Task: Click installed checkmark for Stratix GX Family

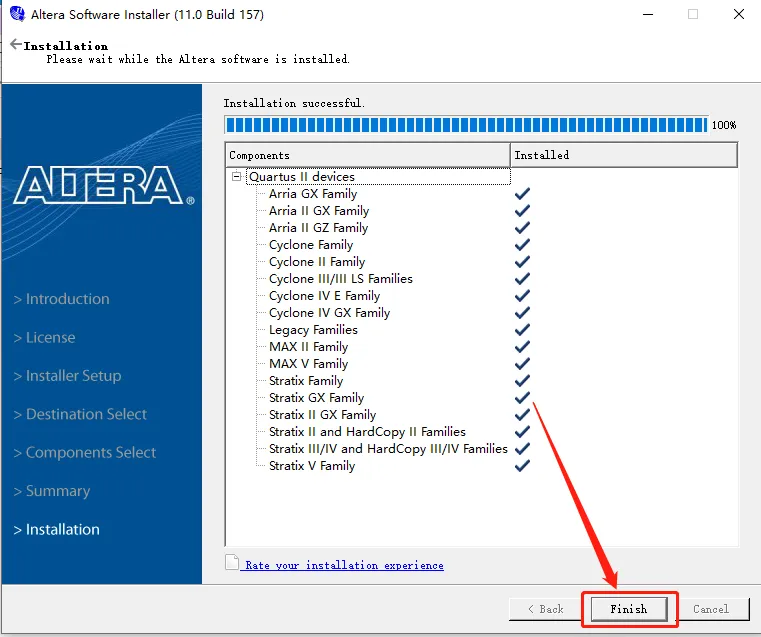Action: 522,397
